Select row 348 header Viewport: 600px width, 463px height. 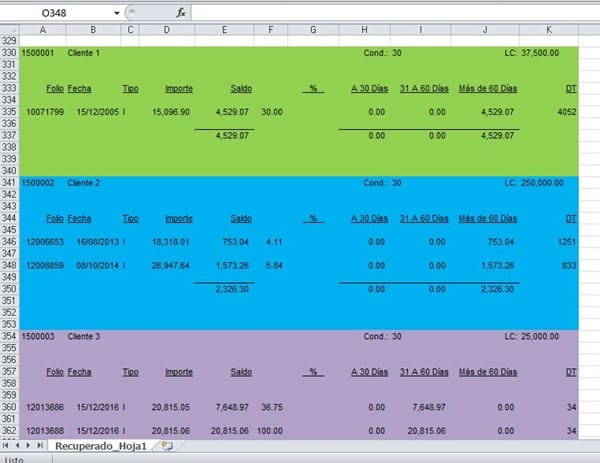[10, 265]
